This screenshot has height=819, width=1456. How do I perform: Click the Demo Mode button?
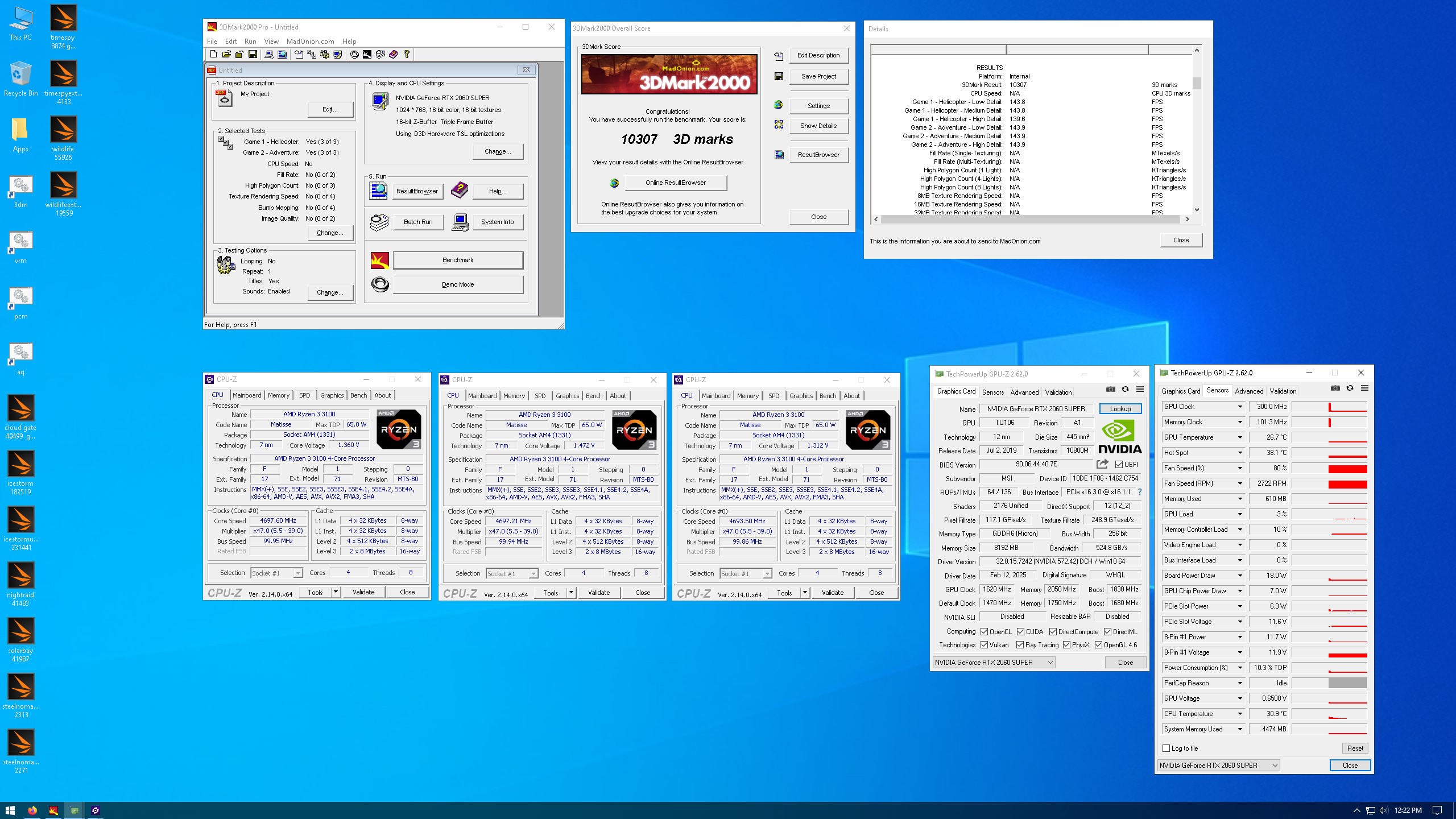(x=458, y=284)
